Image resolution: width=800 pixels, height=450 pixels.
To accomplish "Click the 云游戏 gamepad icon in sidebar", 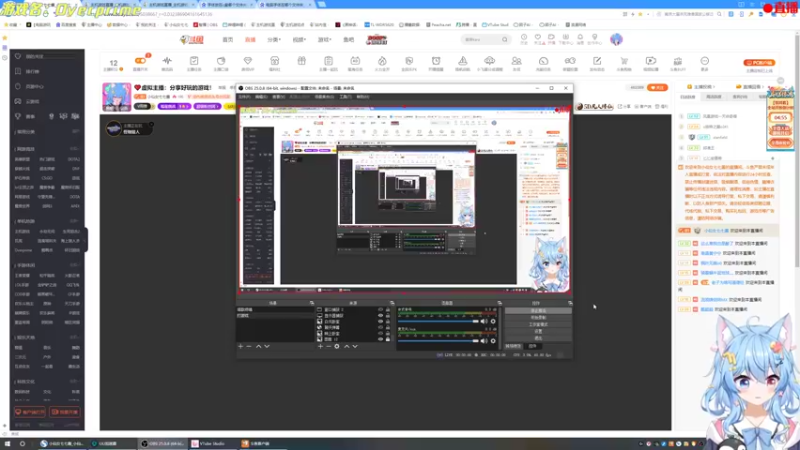I will point(18,101).
